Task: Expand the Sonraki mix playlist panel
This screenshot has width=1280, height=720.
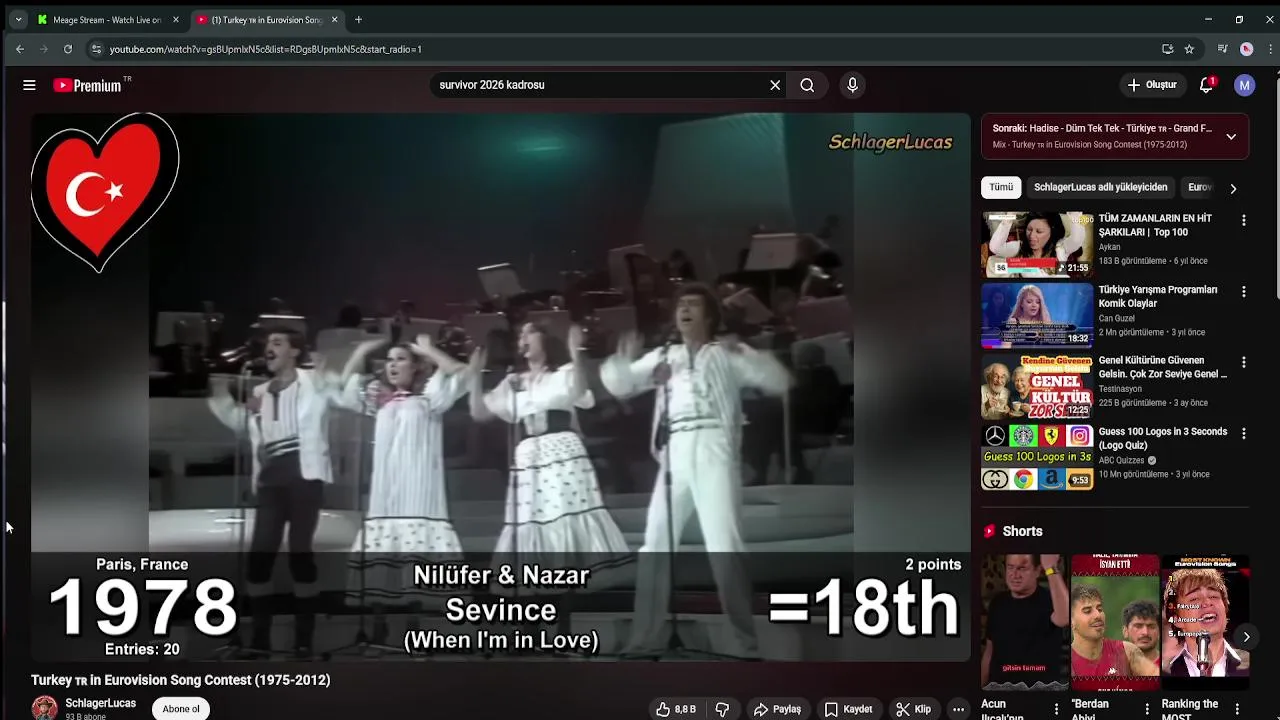Action: pyautogui.click(x=1231, y=136)
